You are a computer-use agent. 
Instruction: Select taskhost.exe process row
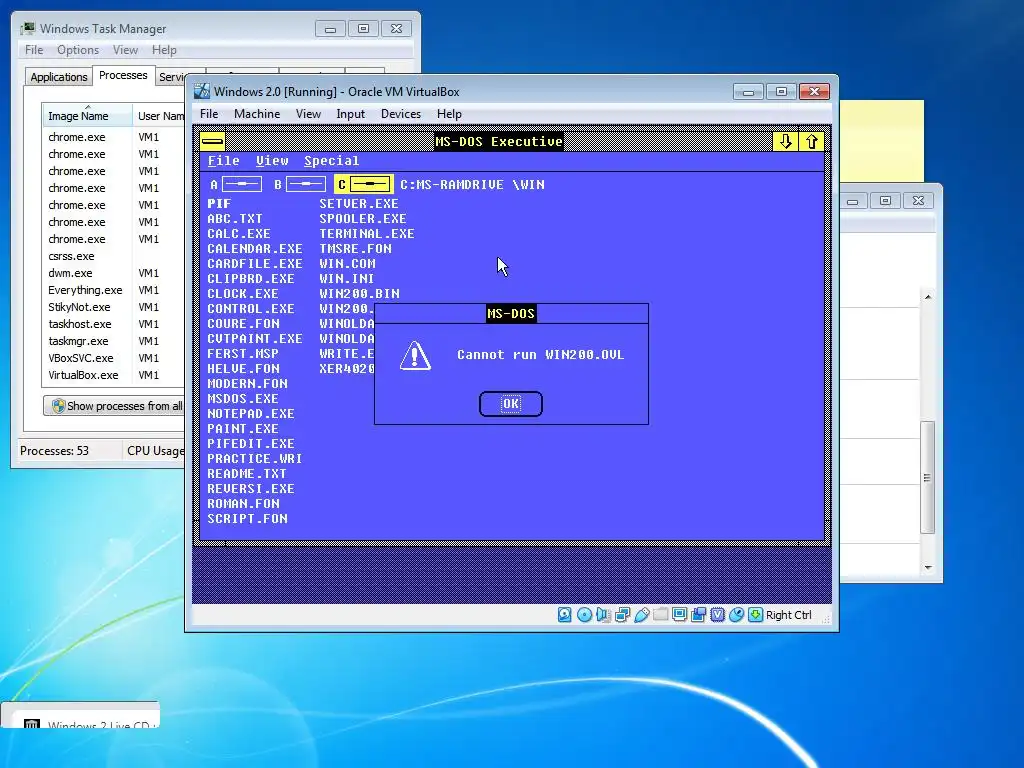[x=115, y=324]
